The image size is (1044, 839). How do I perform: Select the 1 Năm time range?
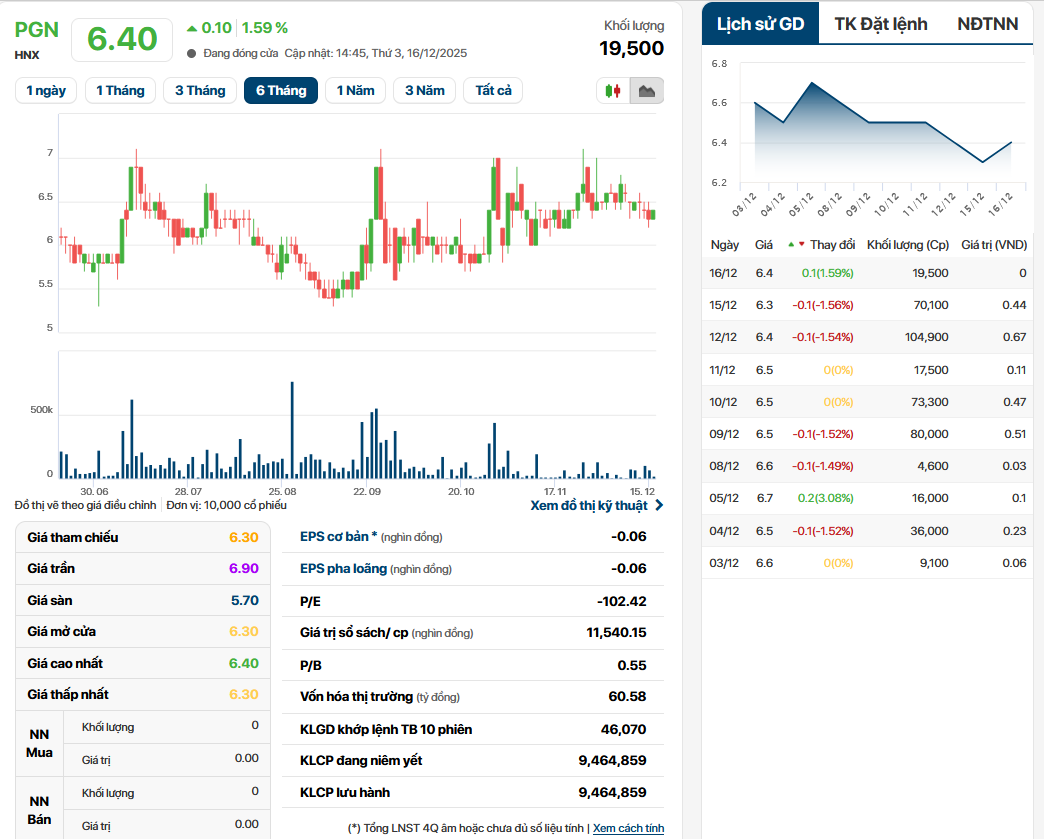[x=356, y=91]
